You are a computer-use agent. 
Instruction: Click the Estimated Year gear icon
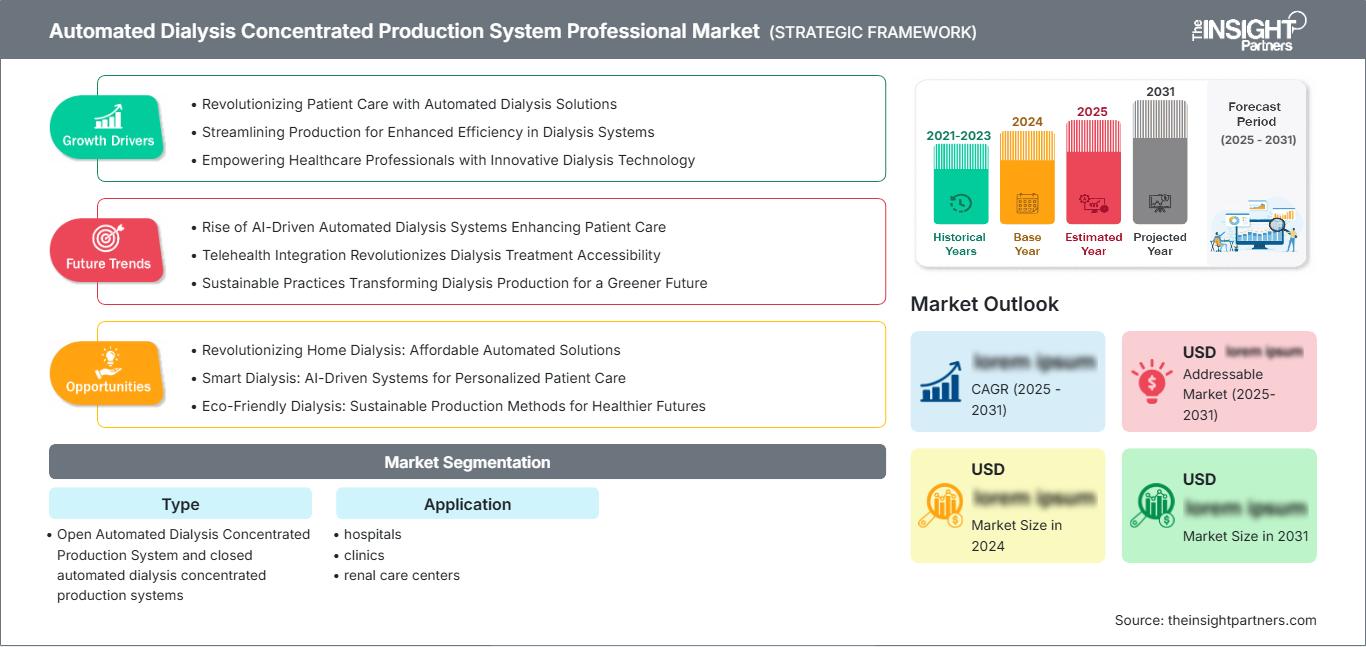1093,203
